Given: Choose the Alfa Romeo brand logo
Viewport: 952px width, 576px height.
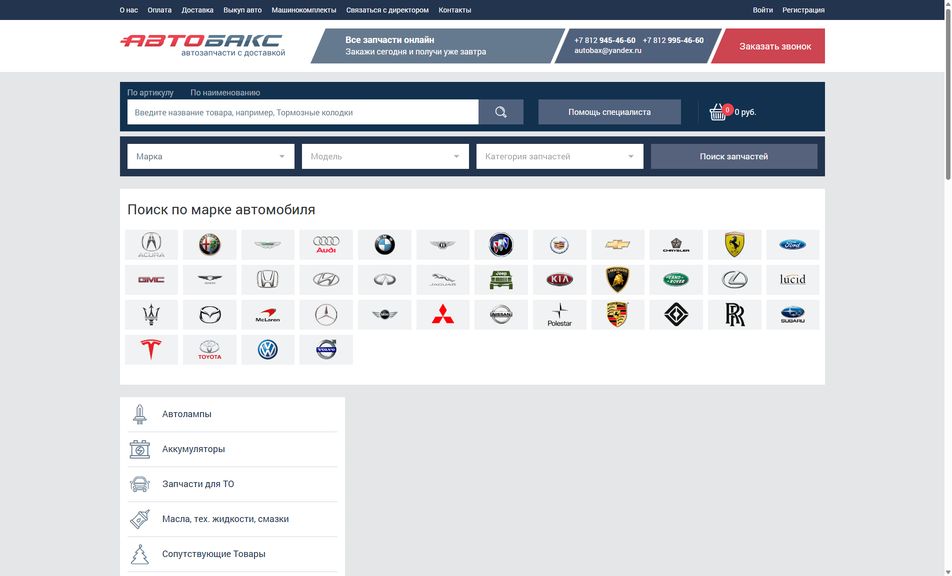Looking at the screenshot, I should click(209, 245).
